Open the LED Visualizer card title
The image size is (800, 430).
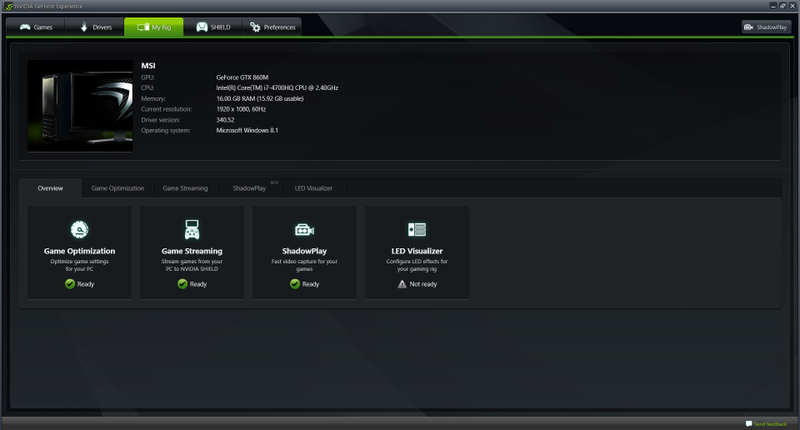[x=417, y=251]
